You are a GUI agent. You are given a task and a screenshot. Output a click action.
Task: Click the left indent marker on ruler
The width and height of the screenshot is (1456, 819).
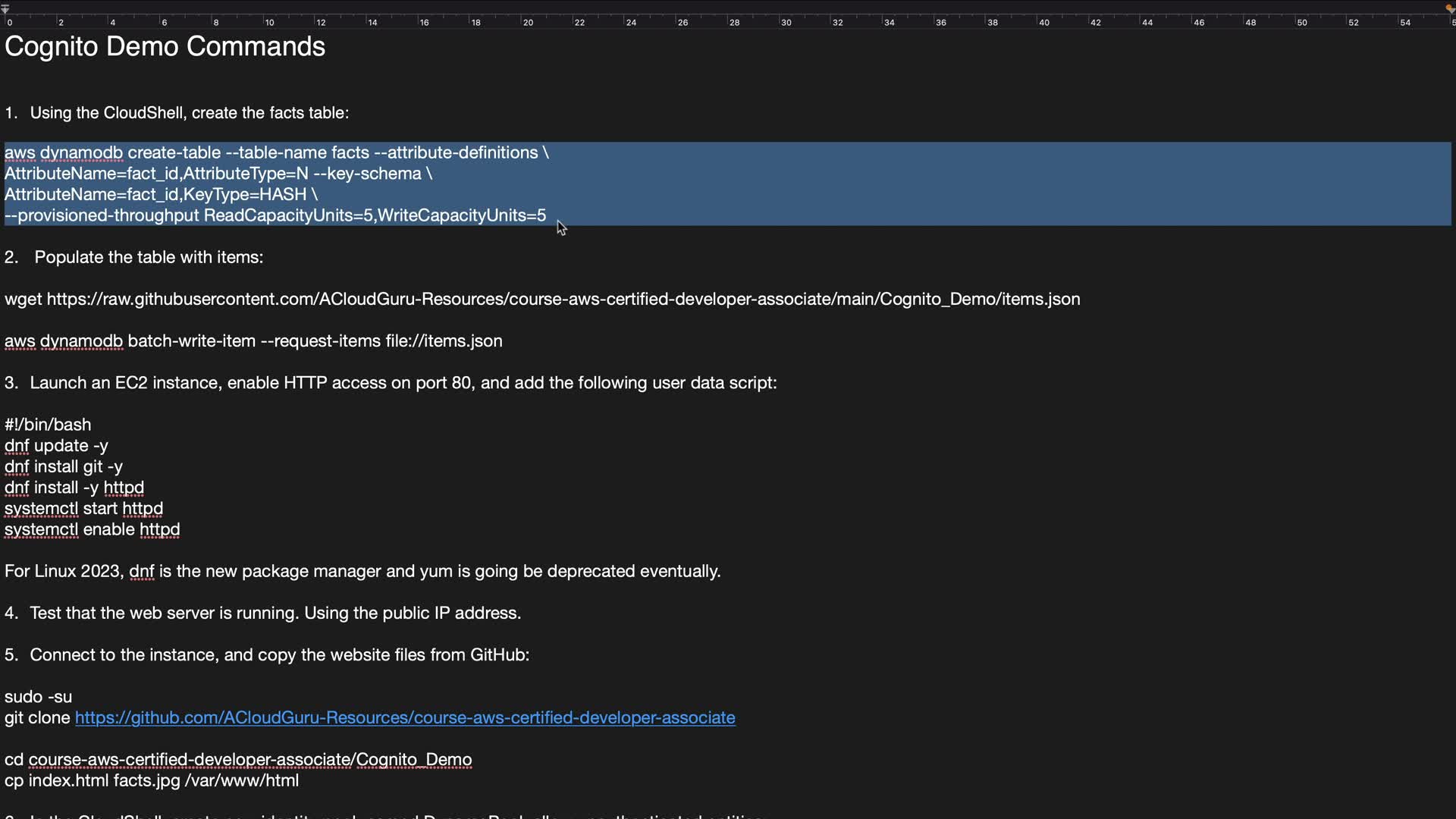coord(5,10)
